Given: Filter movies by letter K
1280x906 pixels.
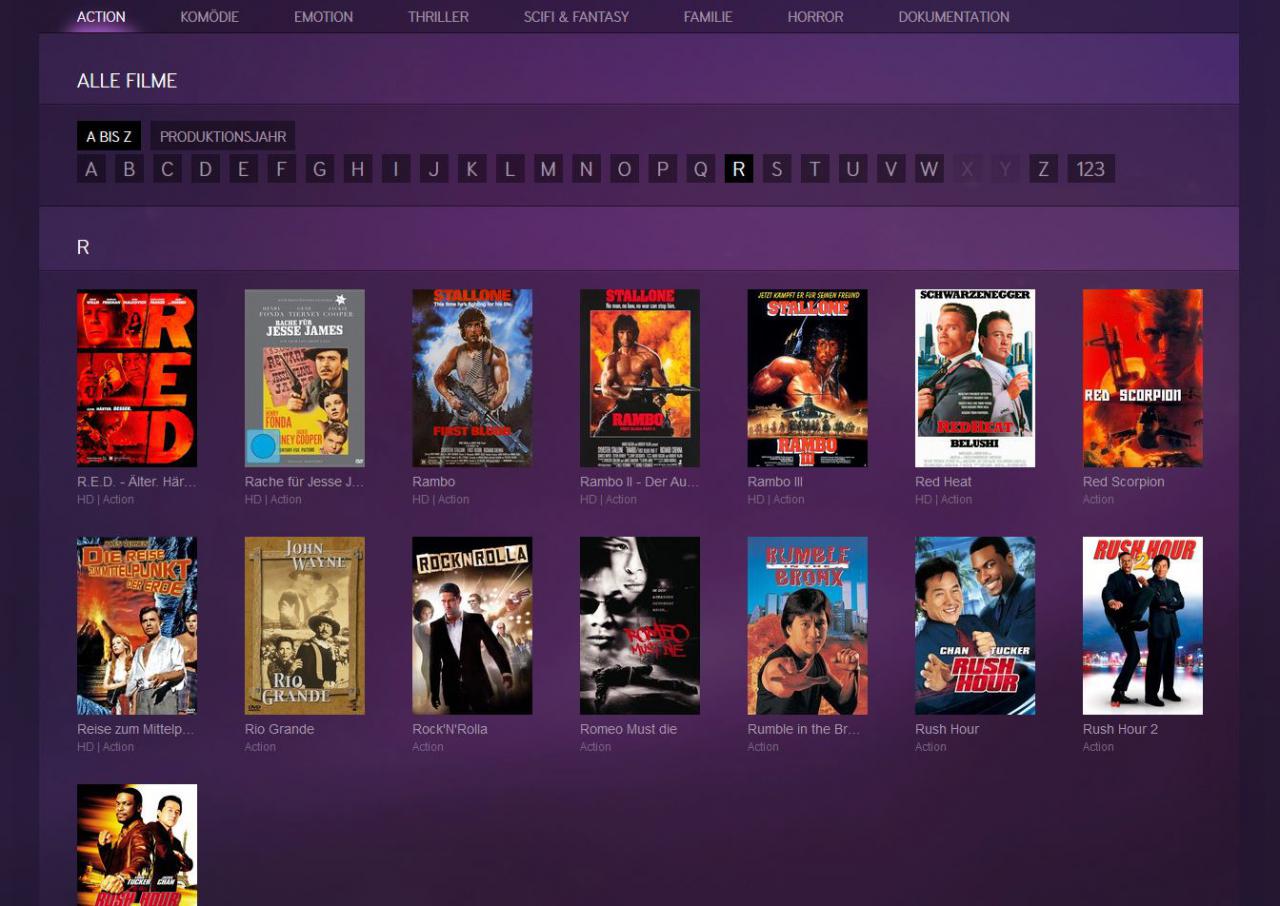Looking at the screenshot, I should click(472, 169).
